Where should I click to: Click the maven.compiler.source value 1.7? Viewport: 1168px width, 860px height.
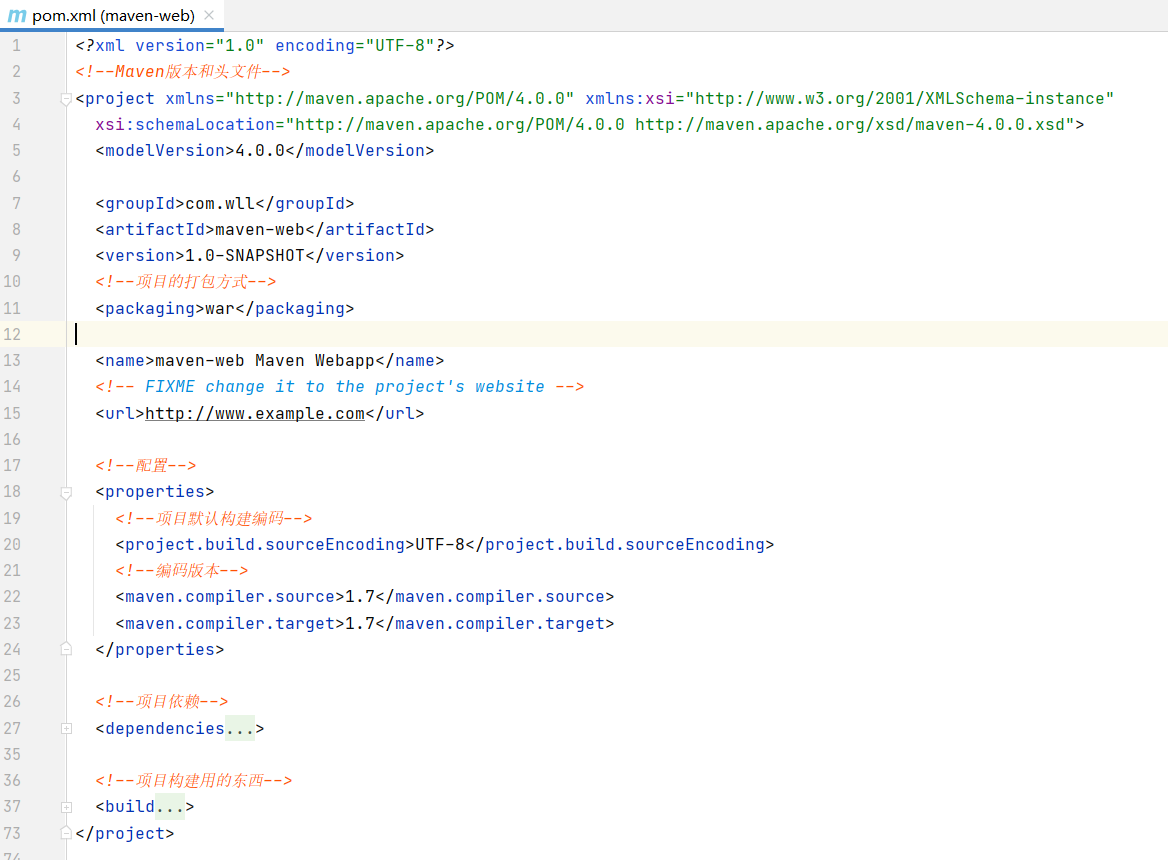[x=360, y=596]
